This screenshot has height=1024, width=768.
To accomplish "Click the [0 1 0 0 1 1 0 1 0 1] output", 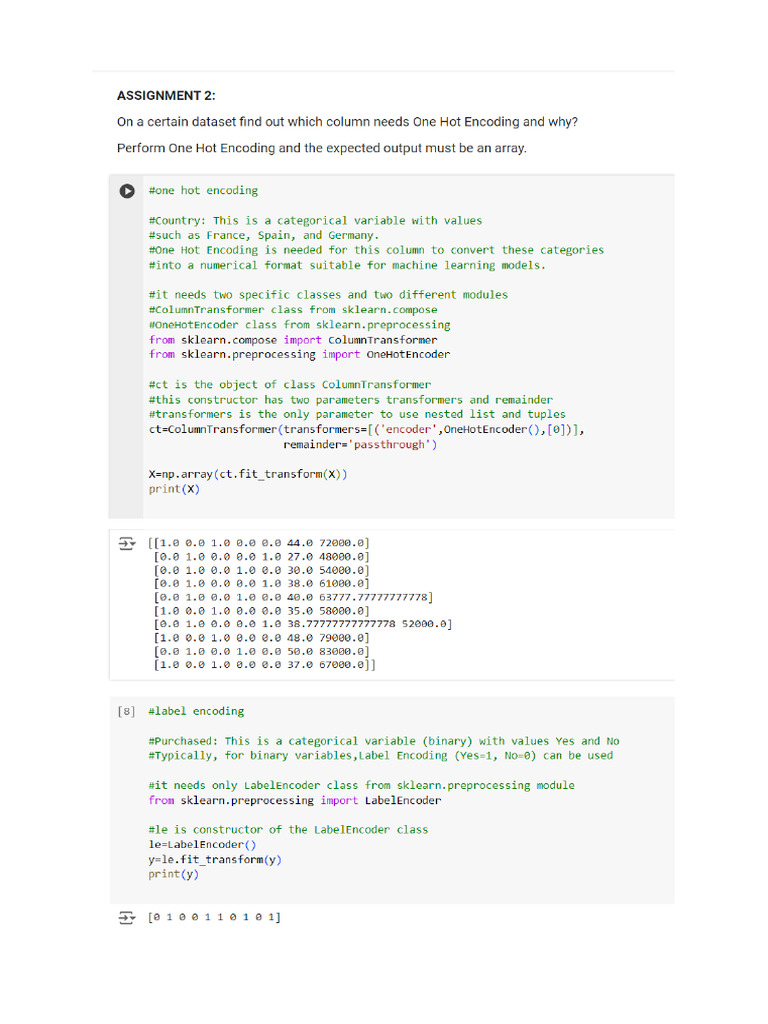I will pyautogui.click(x=215, y=917).
